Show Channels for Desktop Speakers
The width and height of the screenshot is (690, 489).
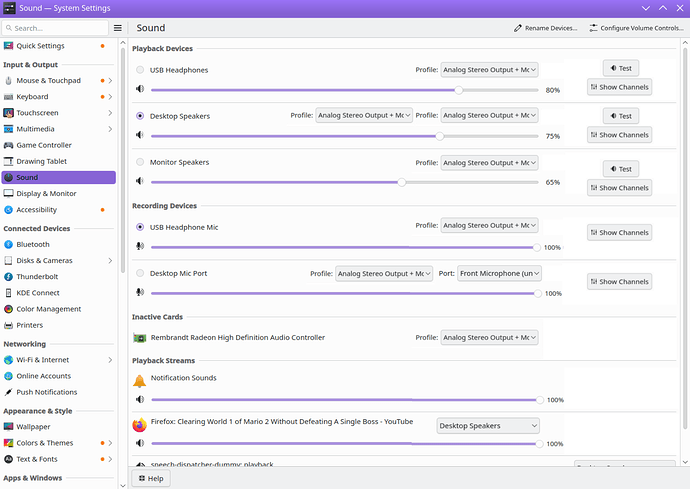coord(619,135)
